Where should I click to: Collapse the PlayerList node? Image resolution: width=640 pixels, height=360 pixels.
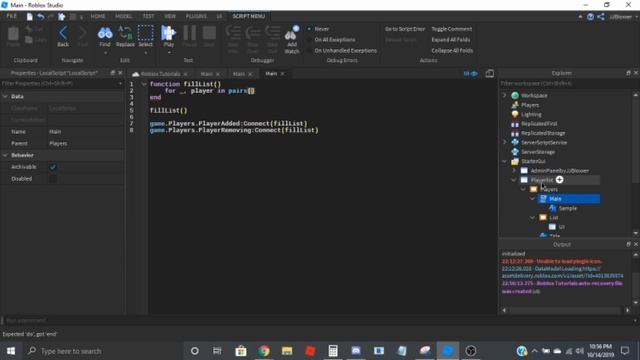[514, 180]
